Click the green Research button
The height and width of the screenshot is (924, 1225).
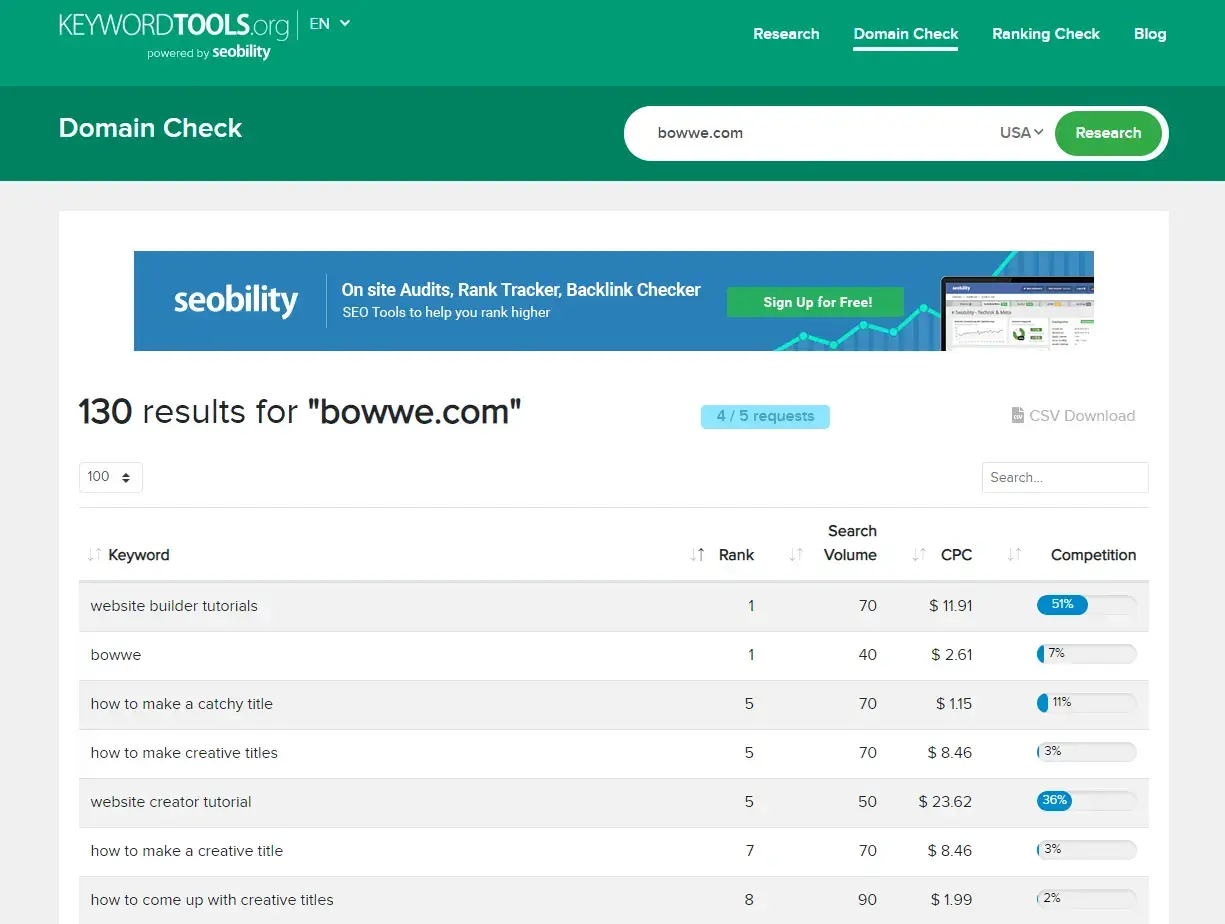(1108, 133)
